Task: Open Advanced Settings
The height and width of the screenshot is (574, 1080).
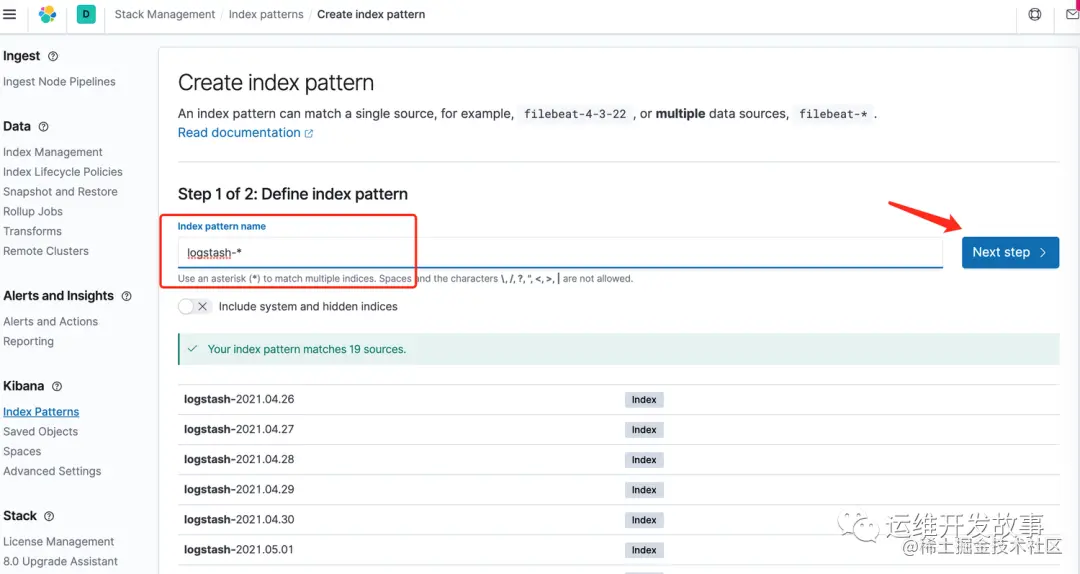Action: 52,471
